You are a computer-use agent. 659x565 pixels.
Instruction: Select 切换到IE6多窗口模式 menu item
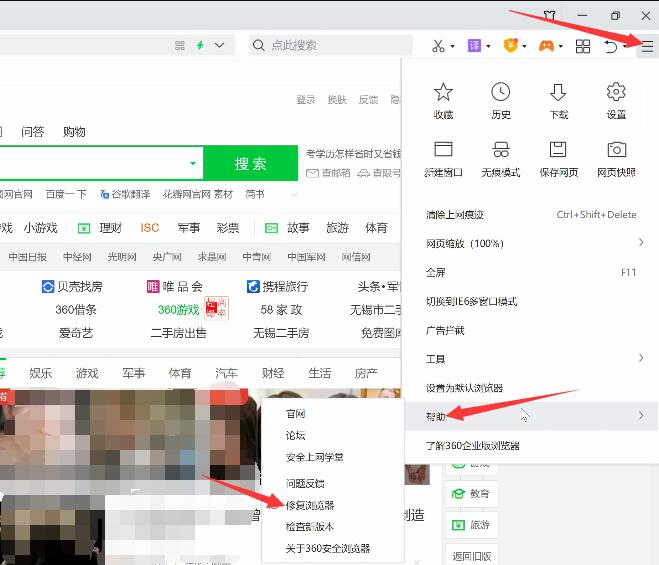(531, 301)
